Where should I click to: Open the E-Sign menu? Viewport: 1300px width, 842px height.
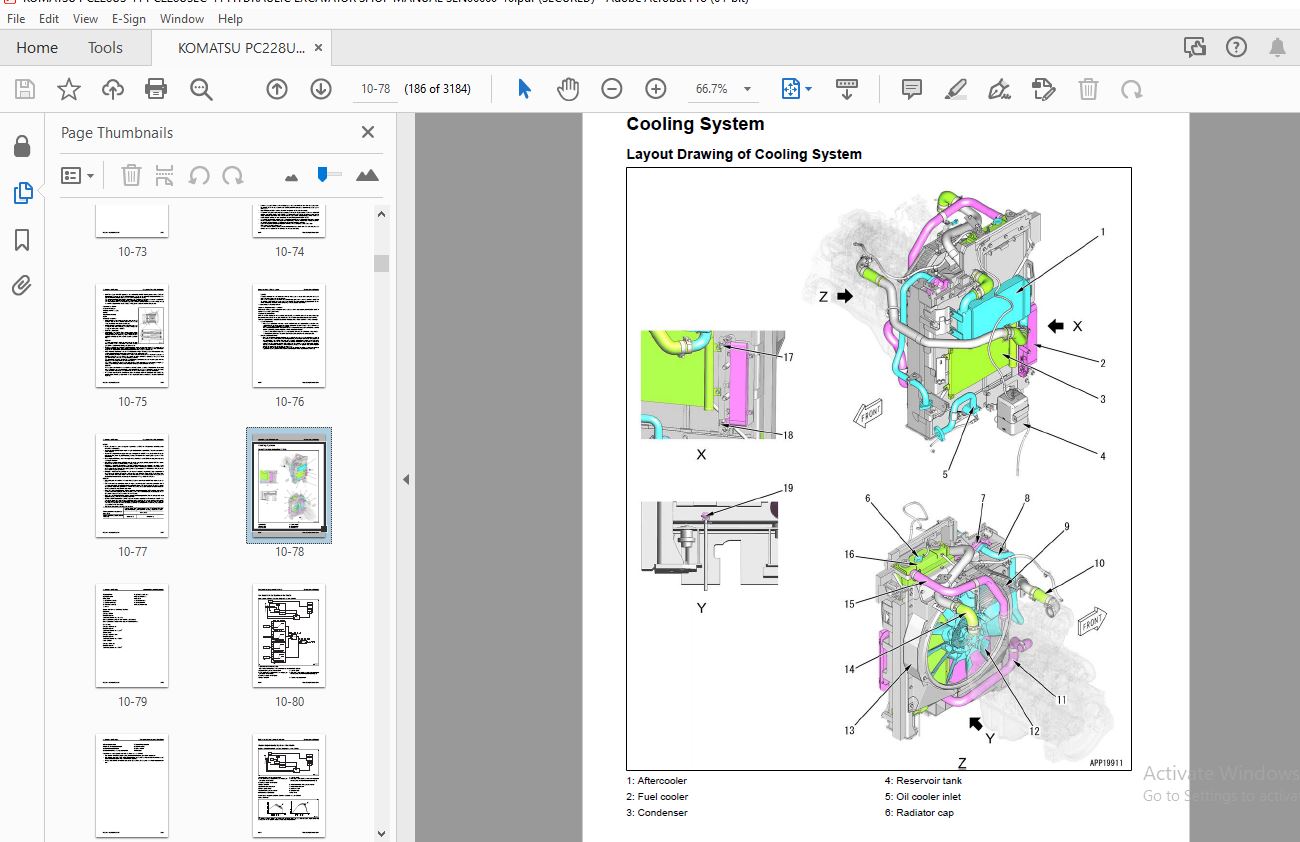pyautogui.click(x=128, y=18)
